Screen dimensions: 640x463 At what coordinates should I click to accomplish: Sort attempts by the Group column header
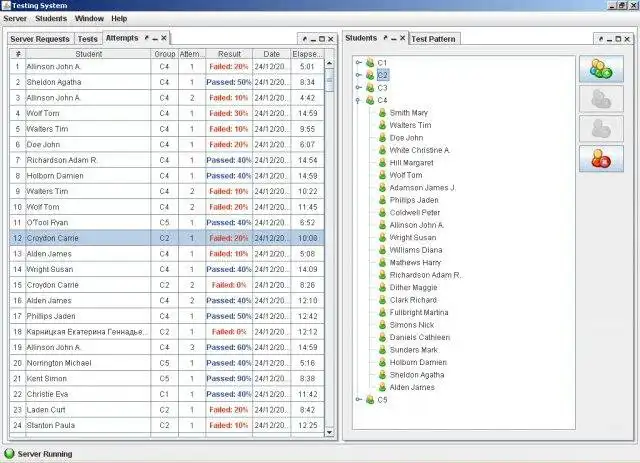click(165, 54)
